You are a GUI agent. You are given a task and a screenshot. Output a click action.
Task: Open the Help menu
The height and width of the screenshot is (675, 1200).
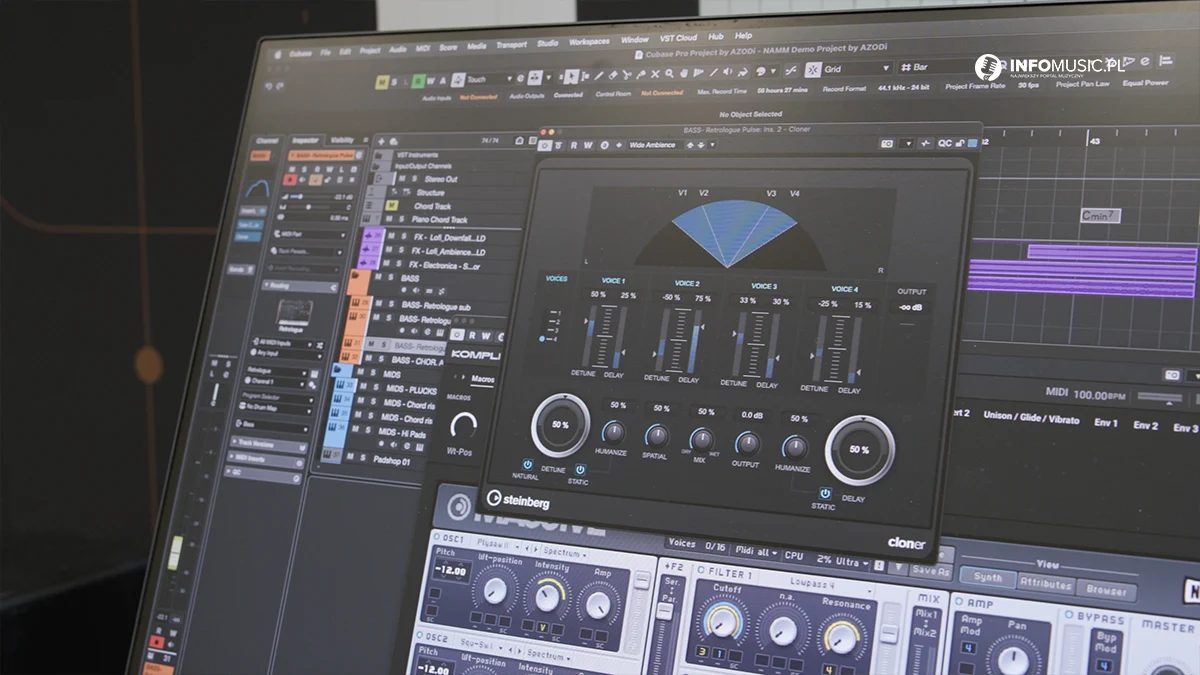(744, 37)
